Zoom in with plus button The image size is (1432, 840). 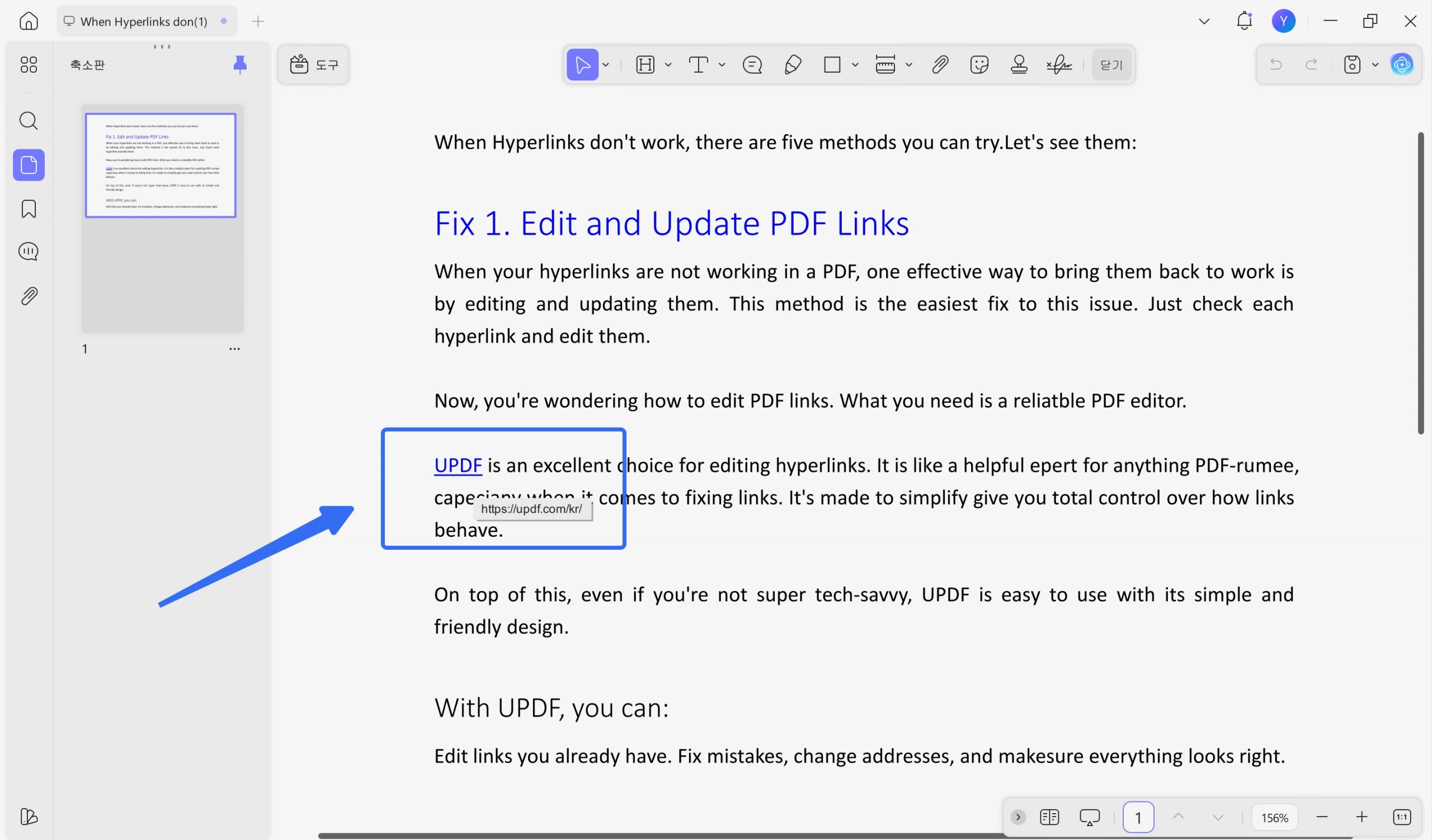pos(1362,817)
